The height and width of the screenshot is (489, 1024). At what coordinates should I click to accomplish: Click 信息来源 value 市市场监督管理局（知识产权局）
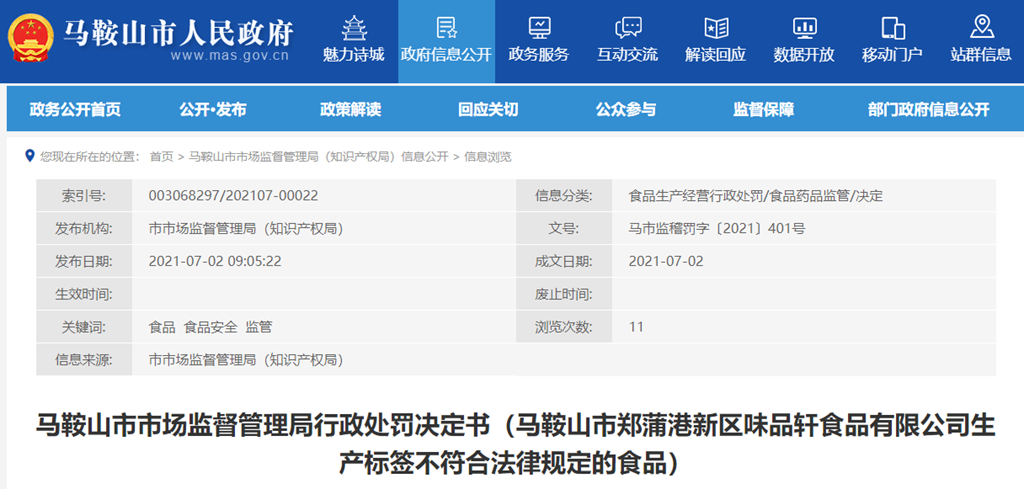pos(246,360)
